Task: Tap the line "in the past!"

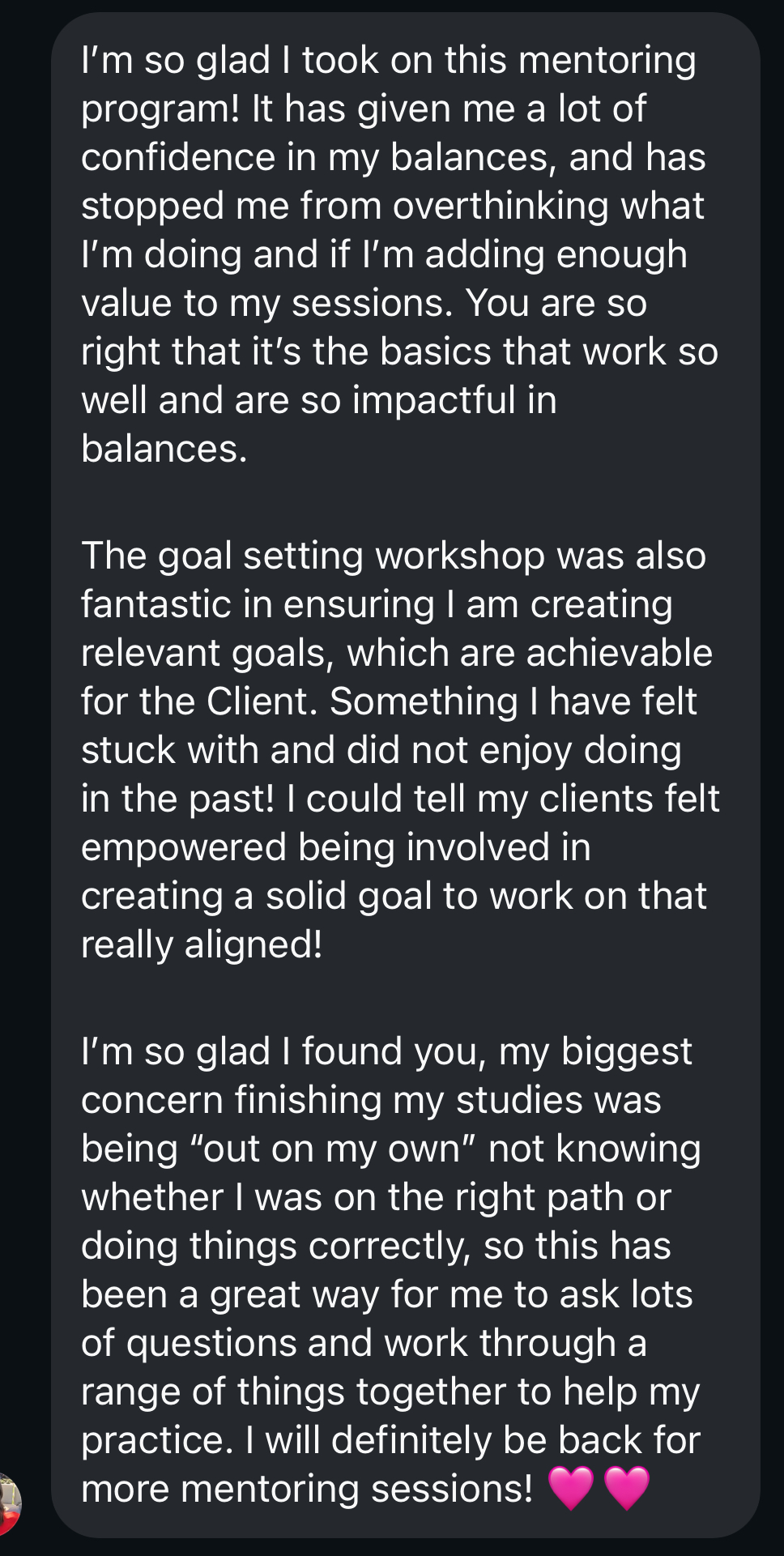Action: point(178,799)
